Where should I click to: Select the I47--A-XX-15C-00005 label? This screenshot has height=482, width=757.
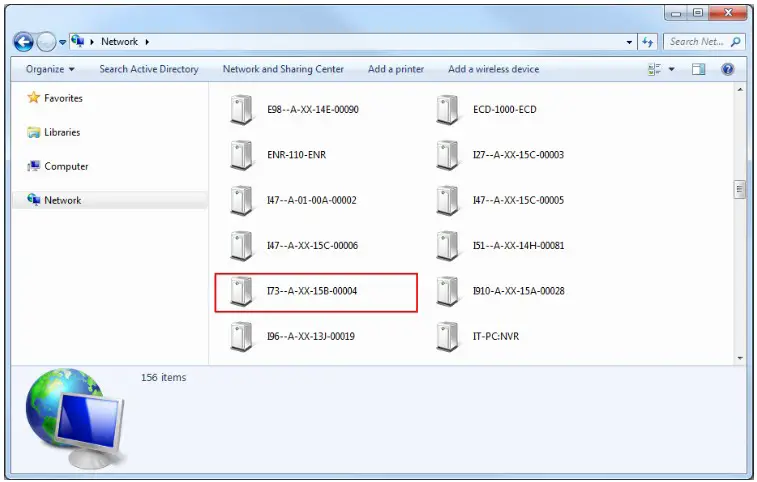click(518, 200)
